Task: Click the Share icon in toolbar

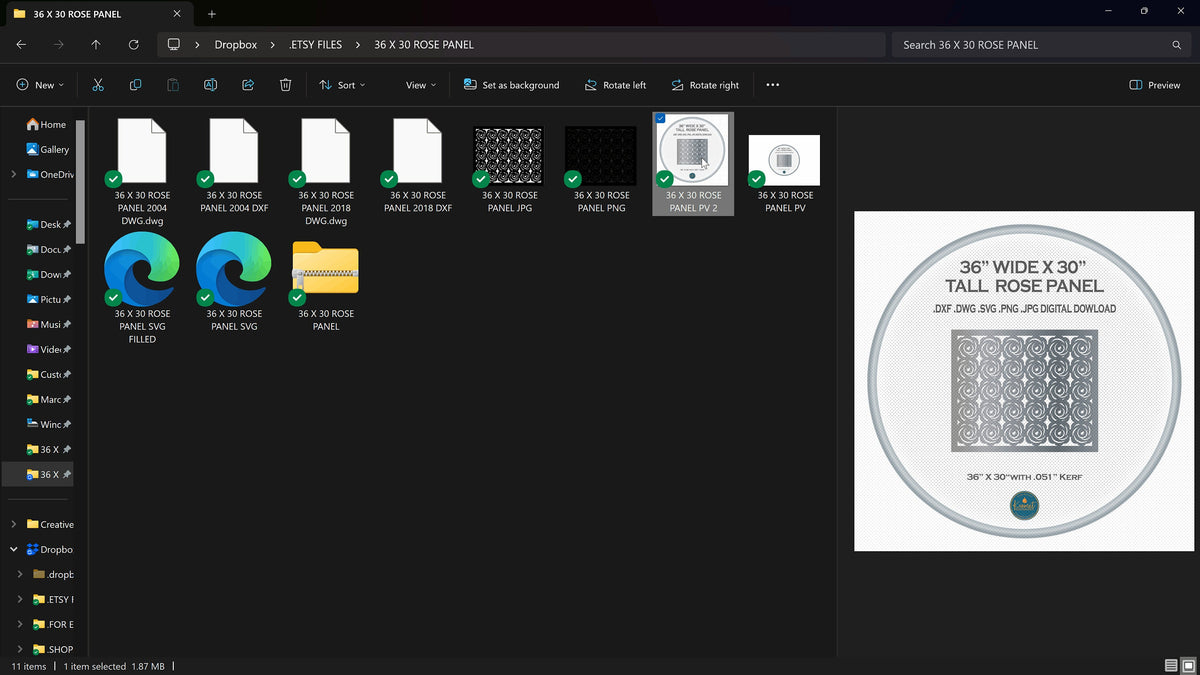Action: point(248,85)
